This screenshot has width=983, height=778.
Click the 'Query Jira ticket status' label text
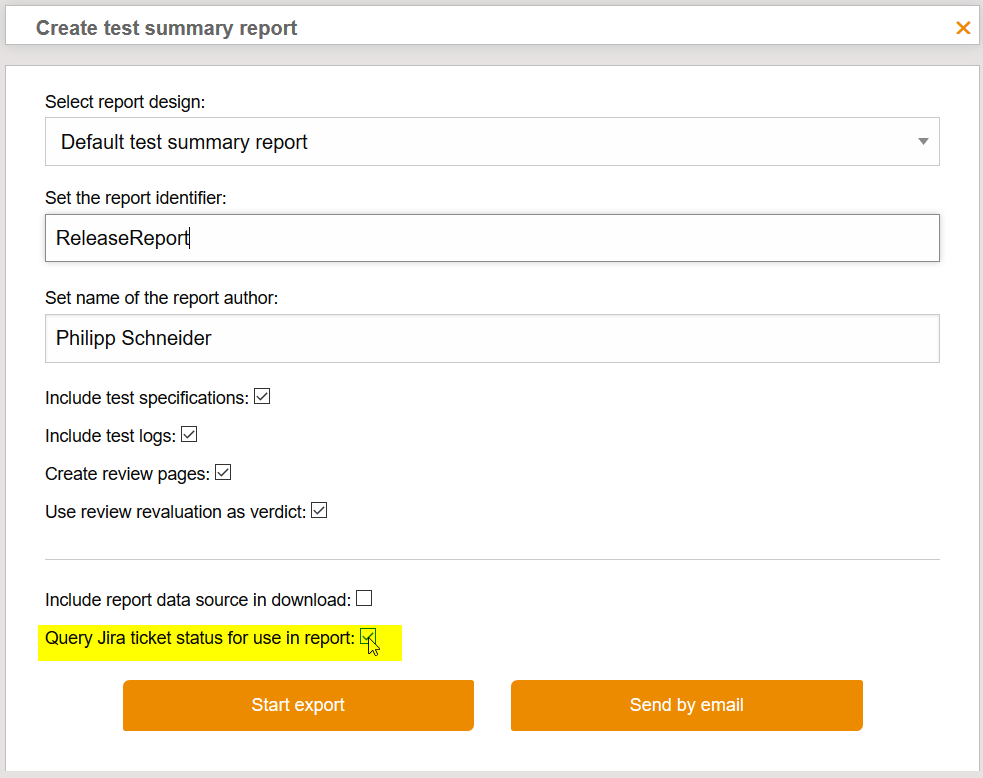click(x=199, y=638)
